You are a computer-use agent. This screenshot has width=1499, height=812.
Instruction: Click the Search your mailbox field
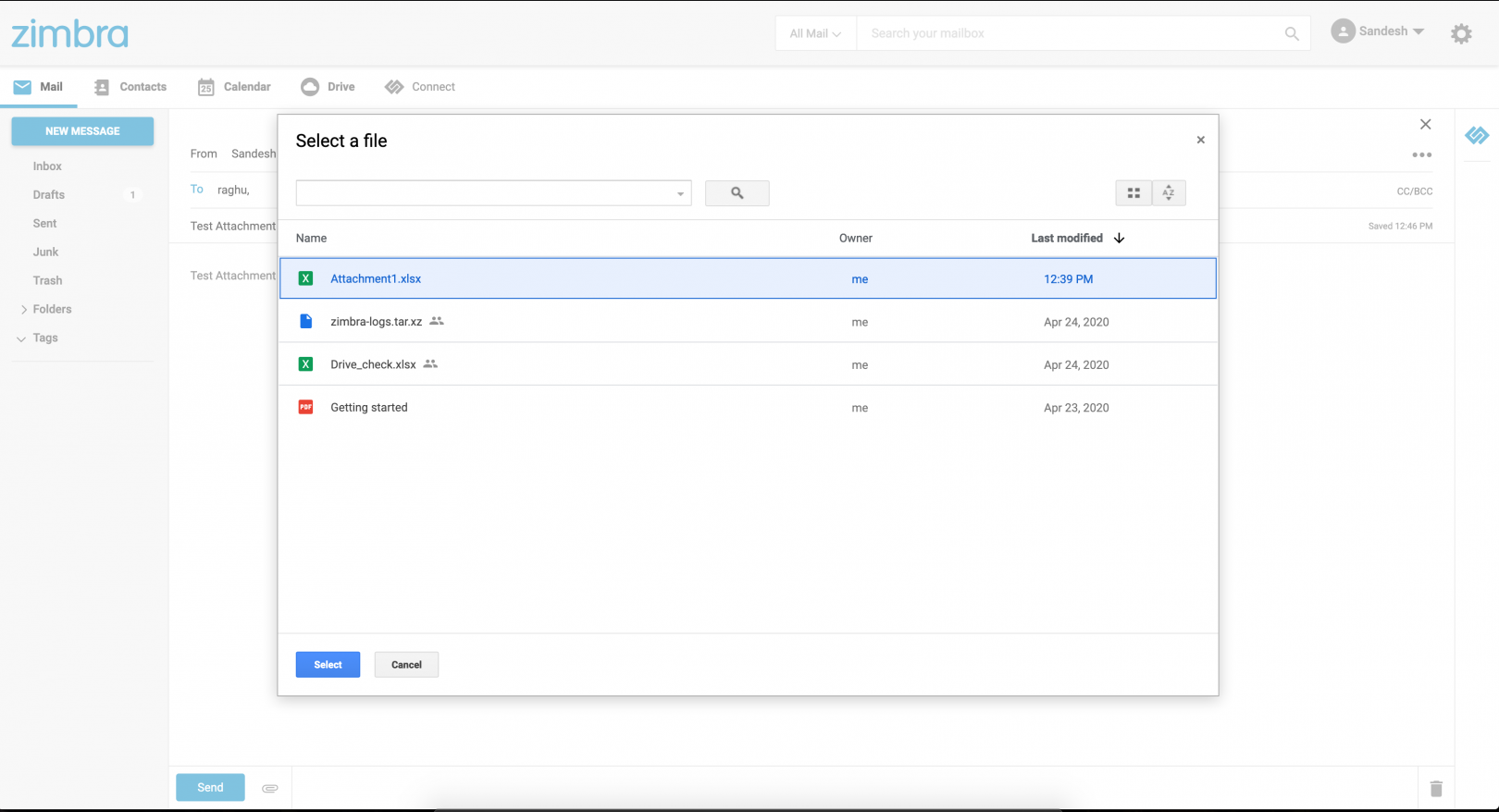[1069, 33]
